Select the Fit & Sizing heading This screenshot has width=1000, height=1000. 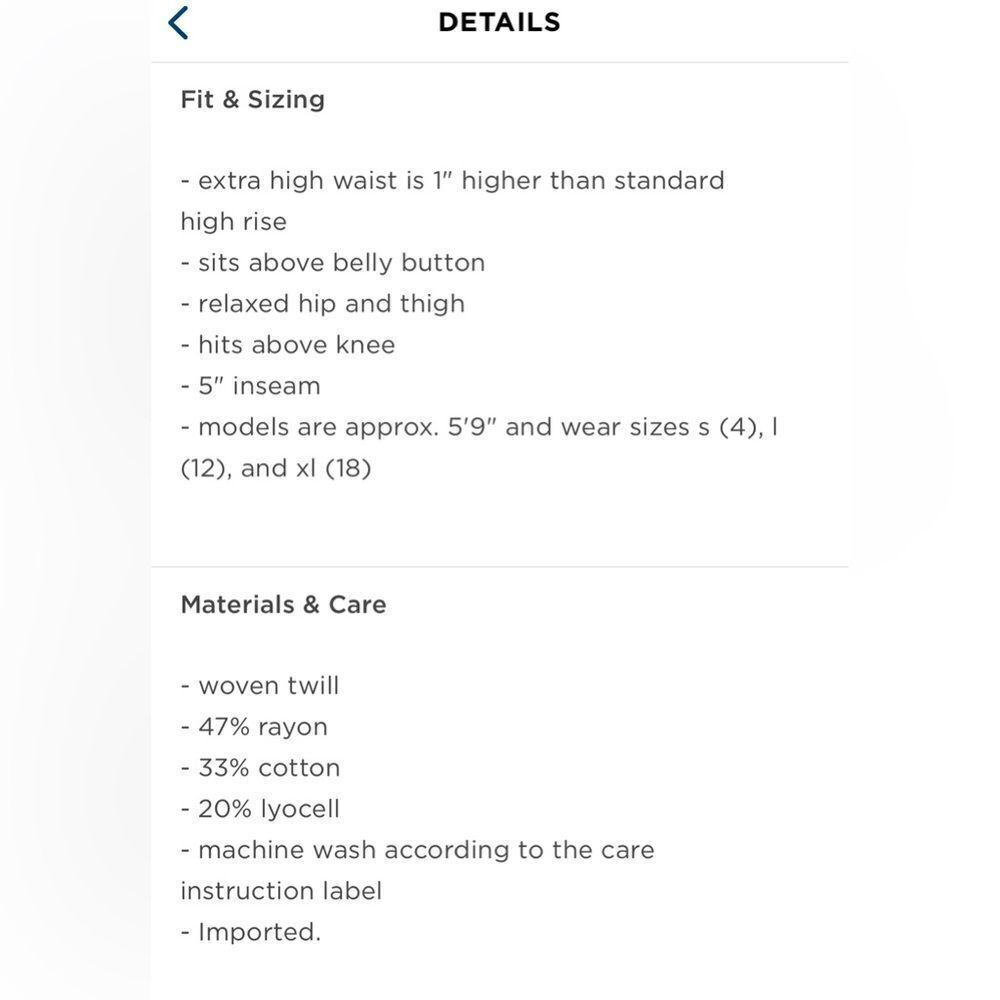[x=252, y=99]
